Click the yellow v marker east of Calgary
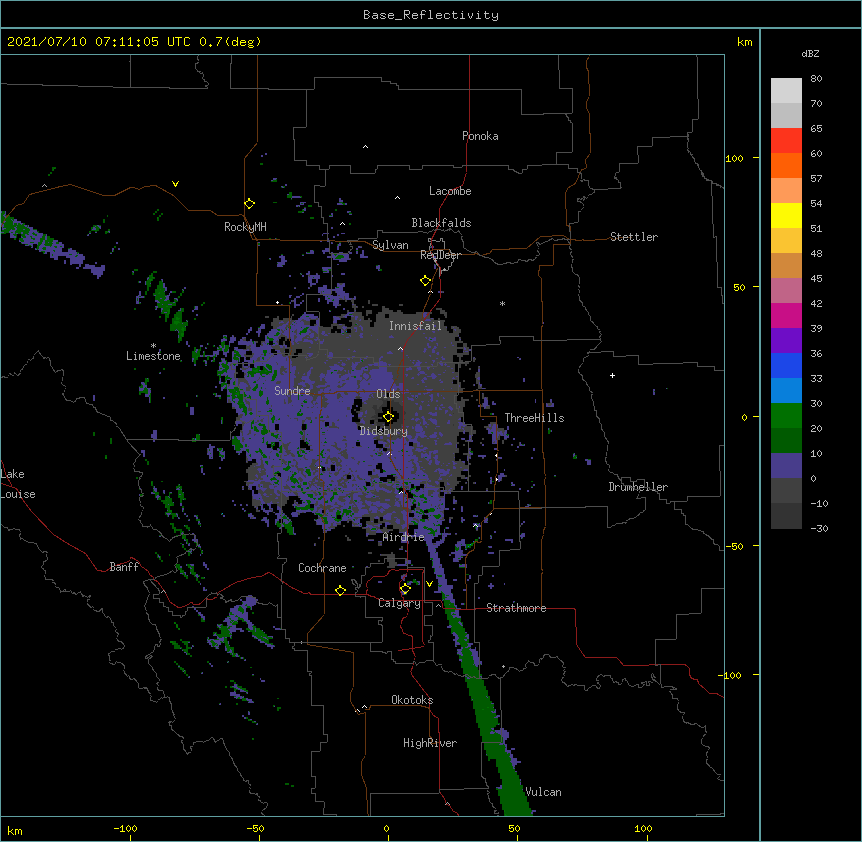 point(429,584)
